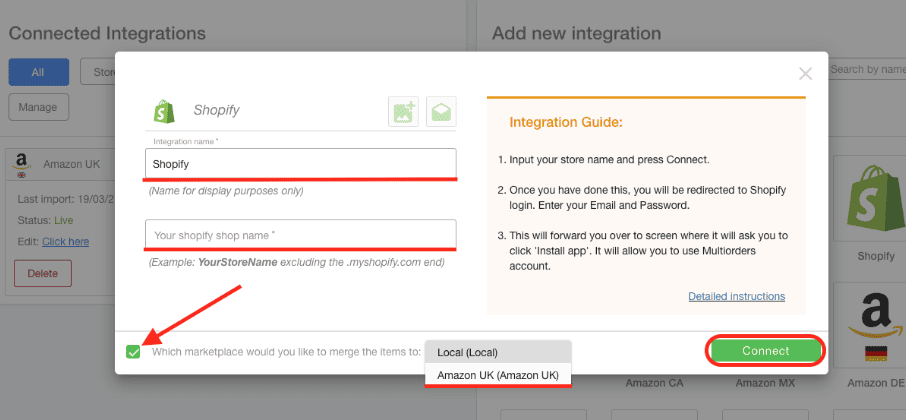This screenshot has width=906, height=420.
Task: Select the All filter in Connected Integrations
Action: [39, 72]
